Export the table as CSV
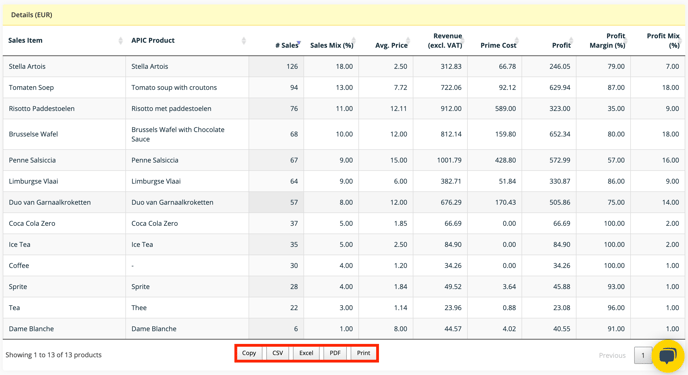688x375 pixels. (277, 353)
